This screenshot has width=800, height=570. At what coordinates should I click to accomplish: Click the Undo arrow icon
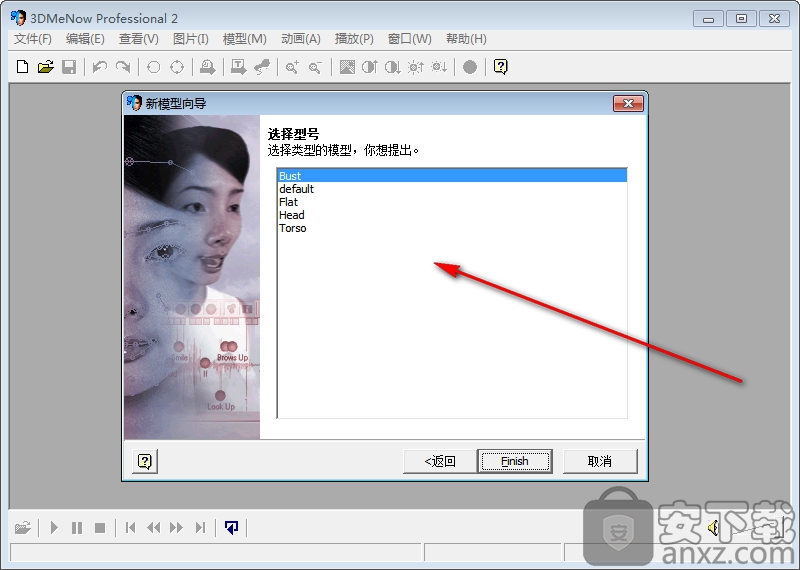(x=99, y=67)
